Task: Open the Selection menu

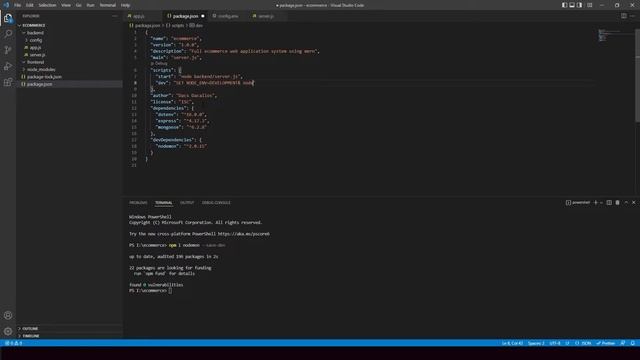Action: pos(47,5)
